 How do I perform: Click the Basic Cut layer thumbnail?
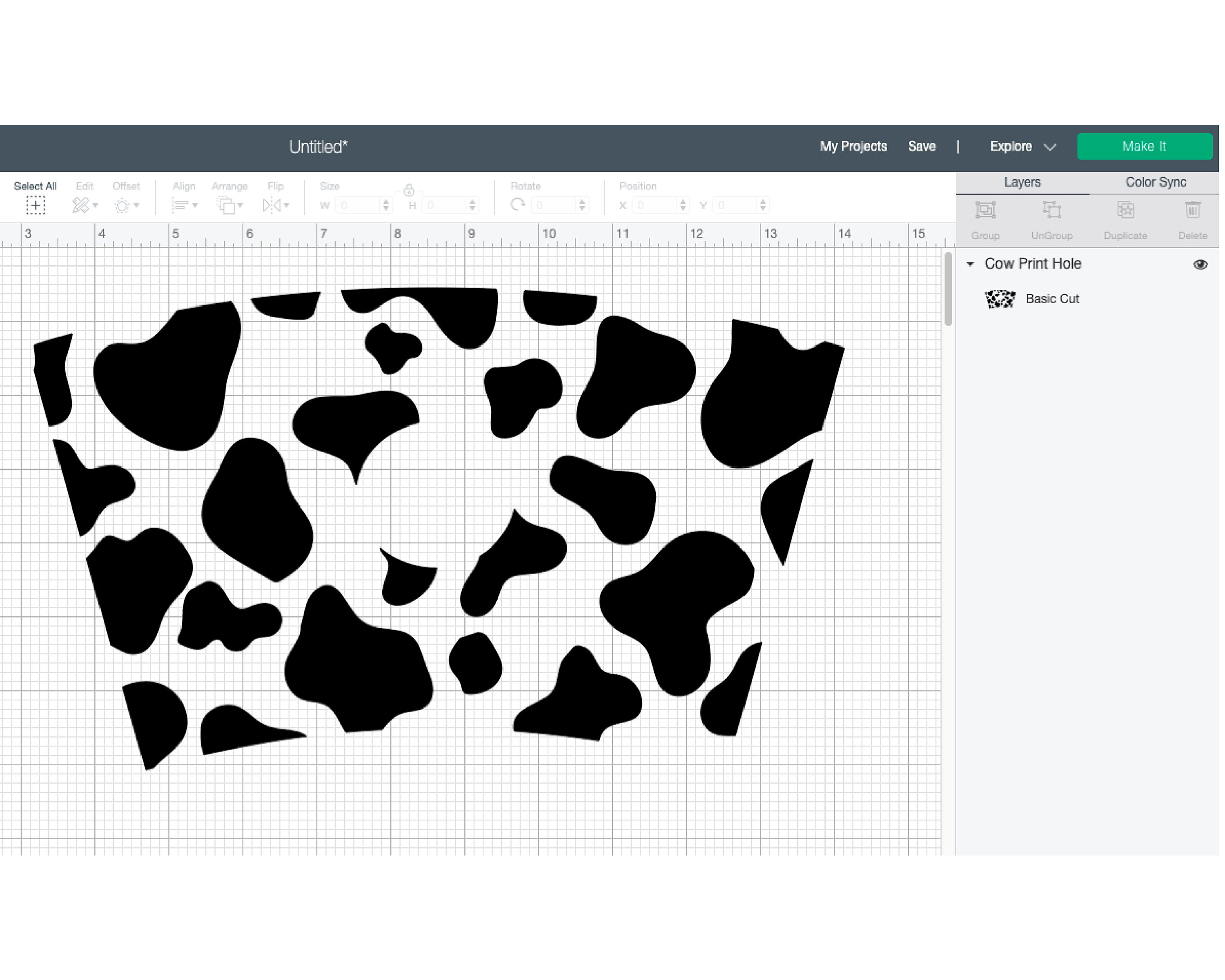(x=1000, y=299)
